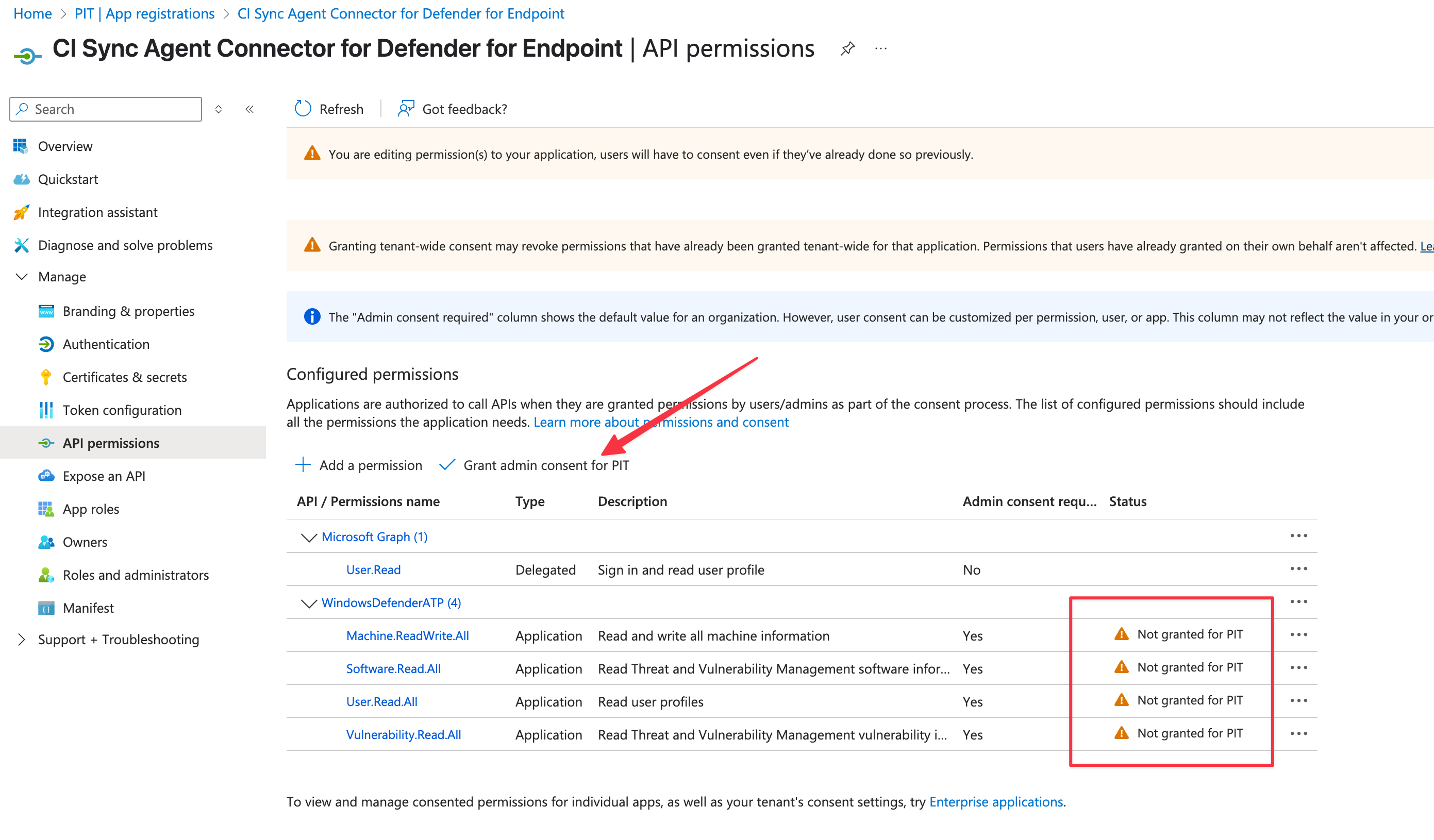Viewport: 1434px width, 840px height.
Task: Click the Got feedback person icon
Action: point(406,109)
